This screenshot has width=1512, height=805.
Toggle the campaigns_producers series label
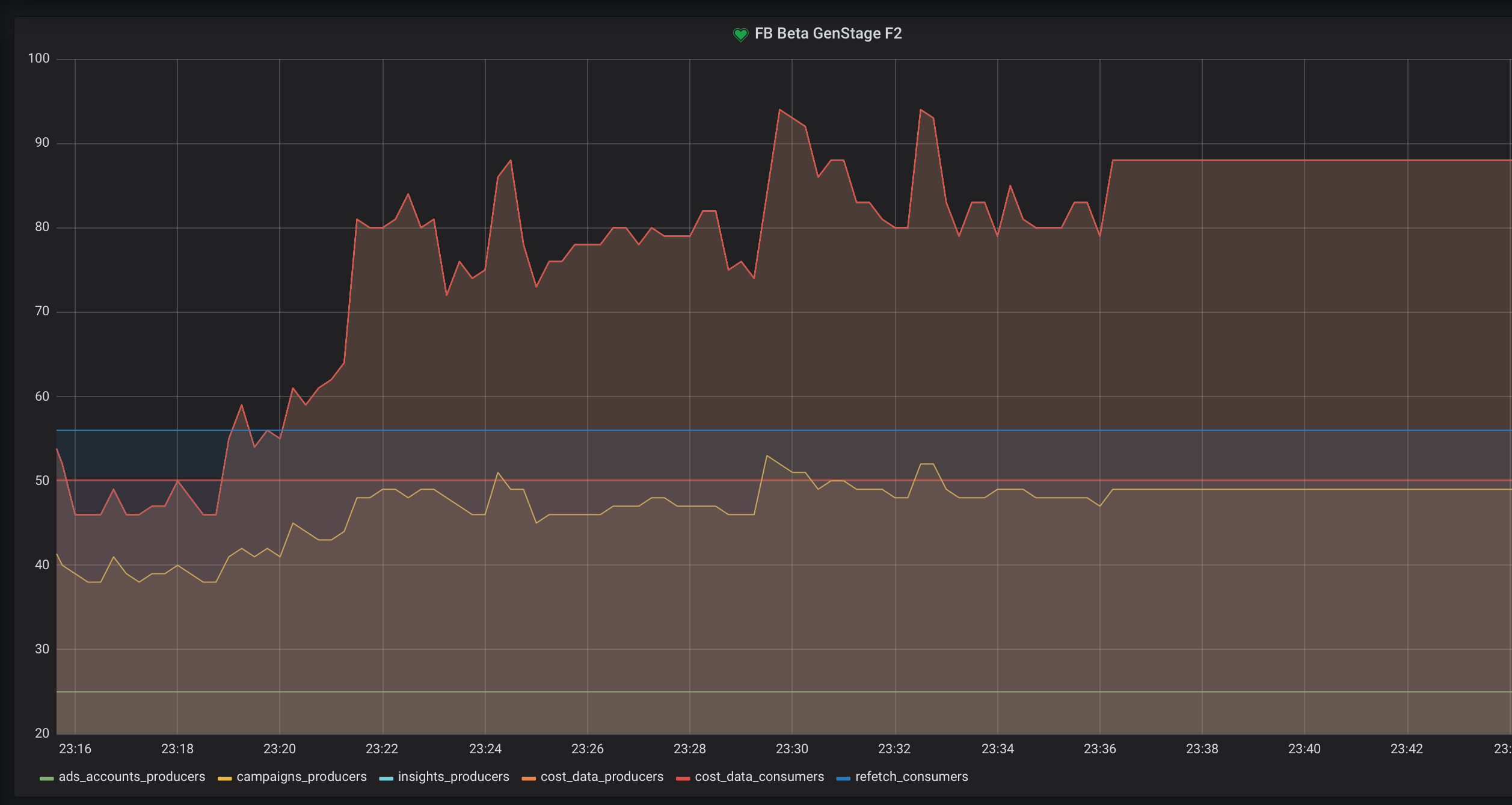point(301,777)
